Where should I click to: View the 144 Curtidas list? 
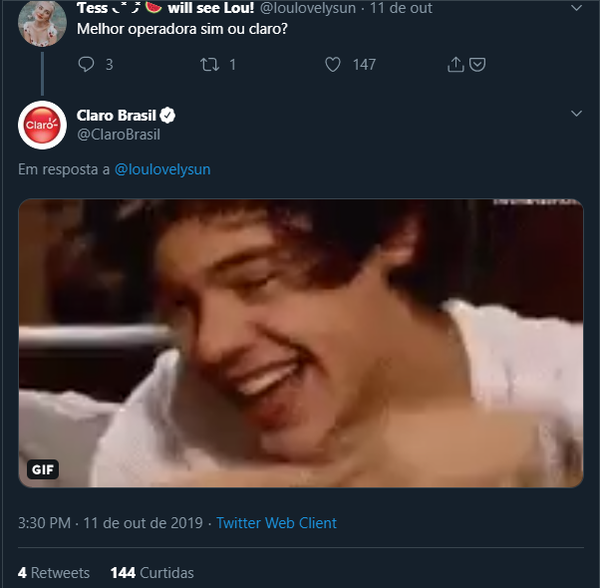[152, 573]
